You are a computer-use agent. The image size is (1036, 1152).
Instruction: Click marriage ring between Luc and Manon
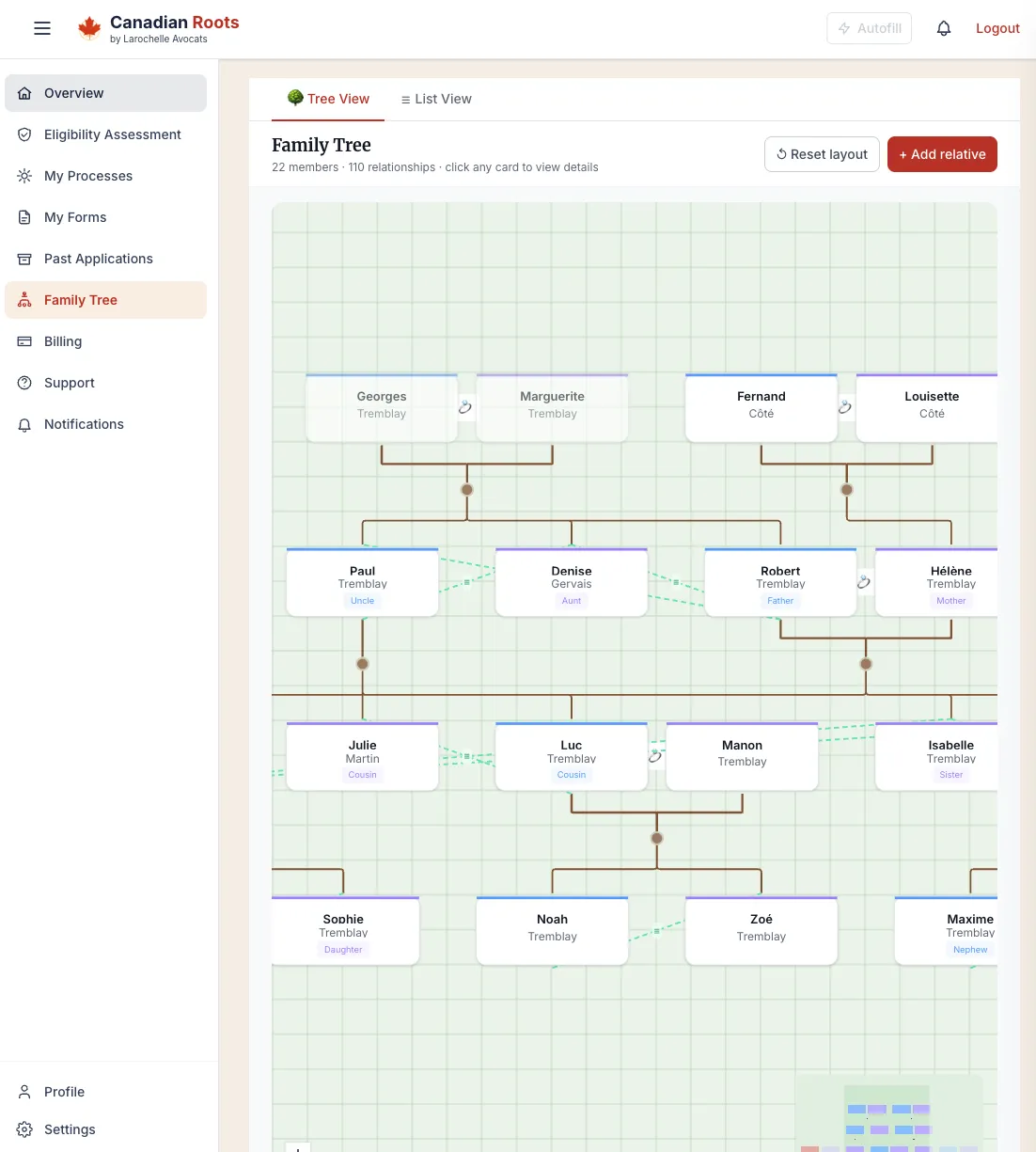coord(655,756)
